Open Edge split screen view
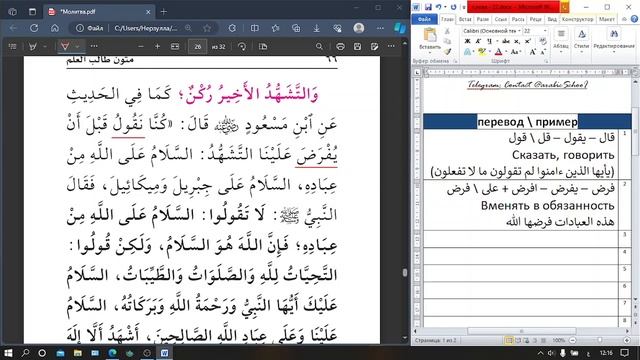640x360 pixels. click(x=255, y=28)
